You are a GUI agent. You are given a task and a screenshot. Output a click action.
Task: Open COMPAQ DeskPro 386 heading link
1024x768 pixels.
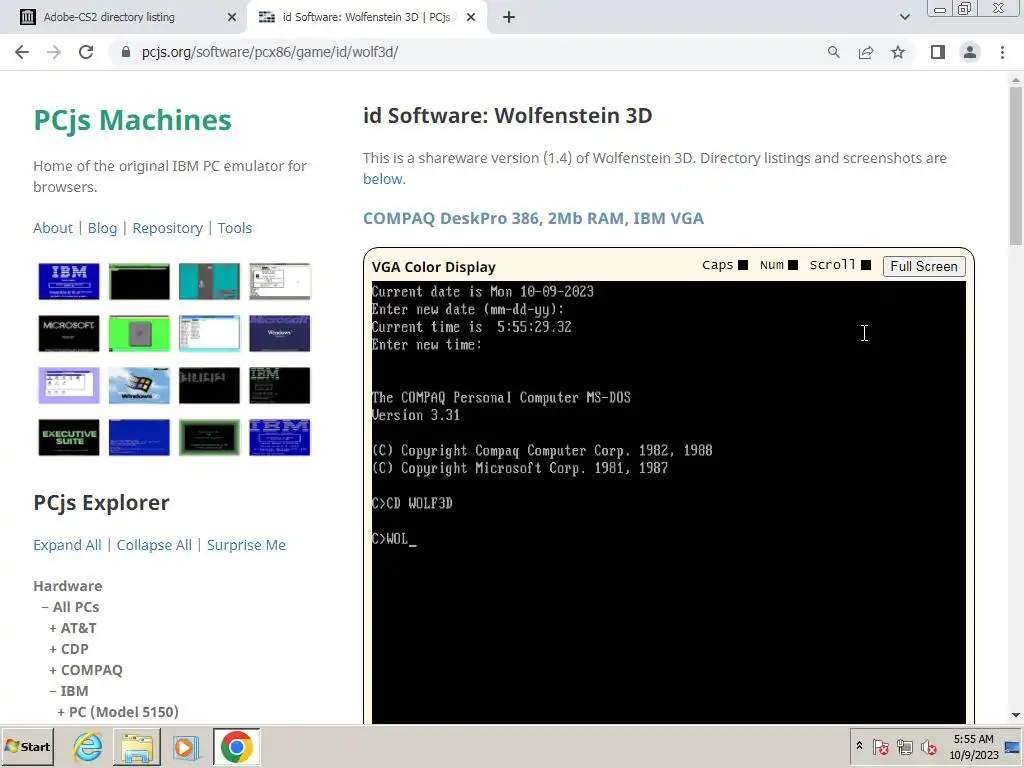click(x=533, y=218)
